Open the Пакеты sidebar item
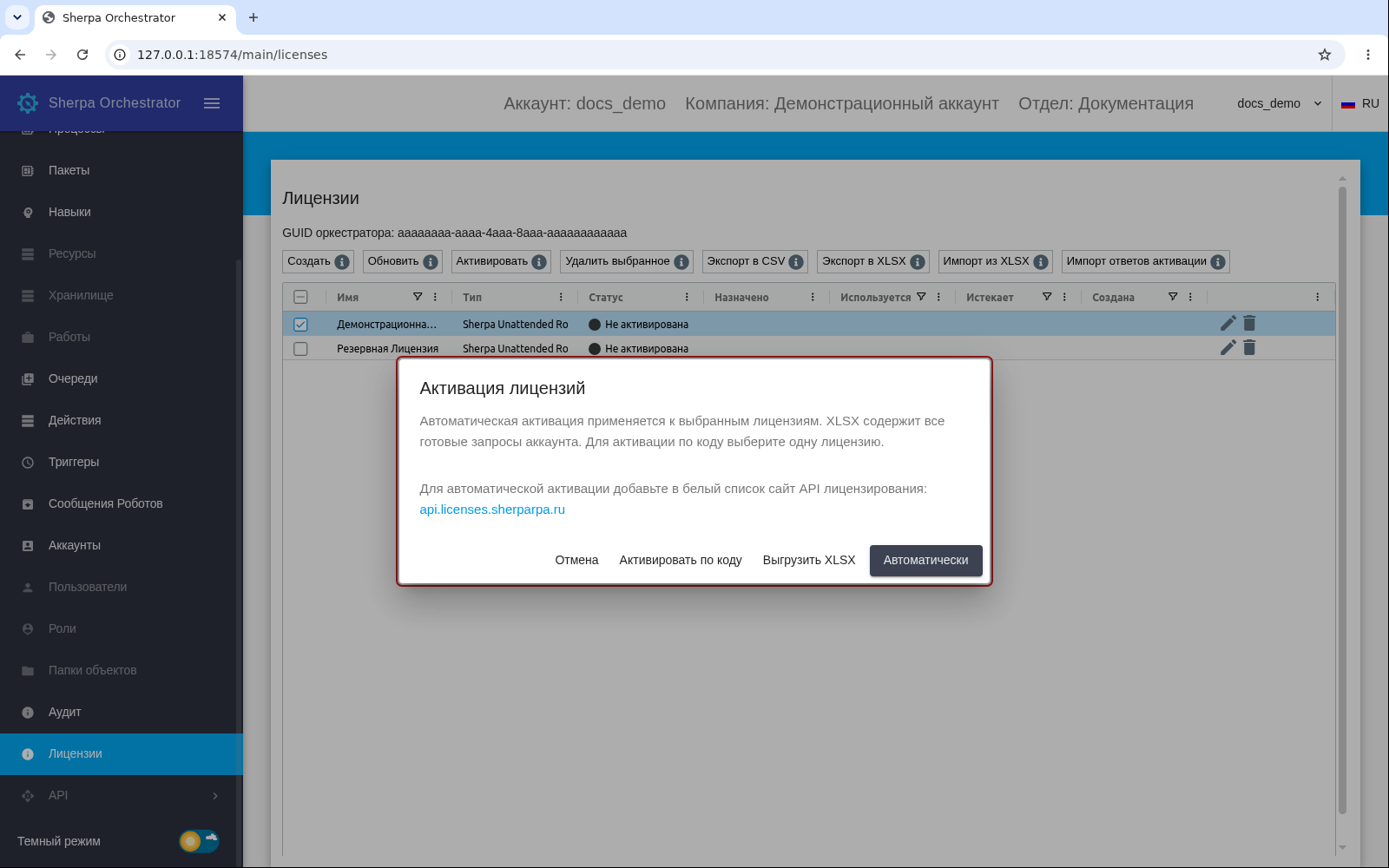 pos(121,170)
